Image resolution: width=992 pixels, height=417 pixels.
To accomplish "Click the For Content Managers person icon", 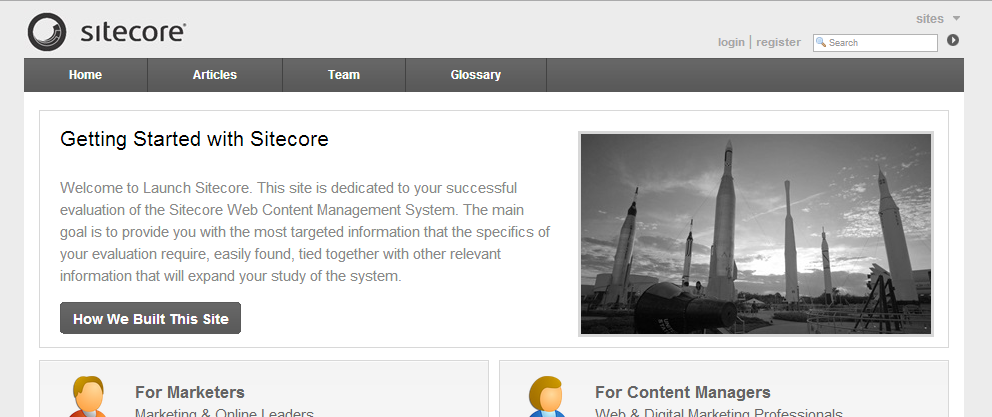I will click(x=546, y=397).
